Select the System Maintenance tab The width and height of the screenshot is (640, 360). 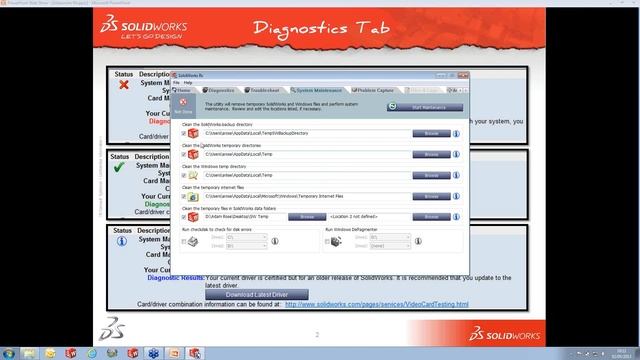click(x=316, y=90)
